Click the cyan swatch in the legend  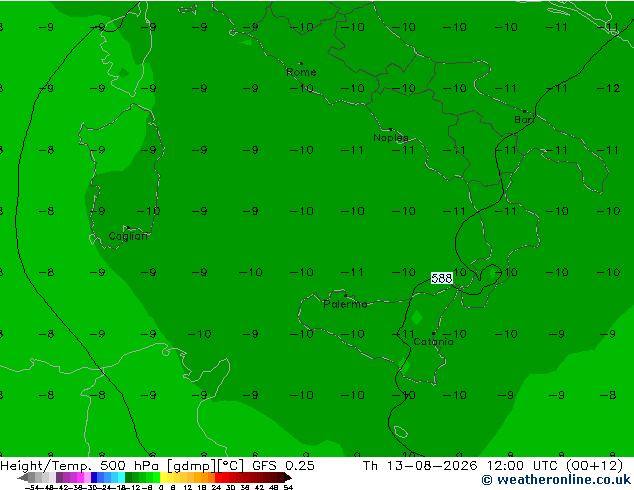pos(121,477)
